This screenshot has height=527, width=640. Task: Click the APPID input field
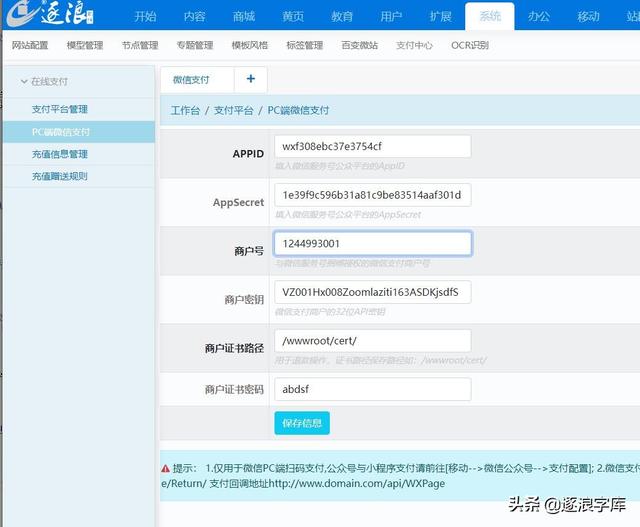372,146
